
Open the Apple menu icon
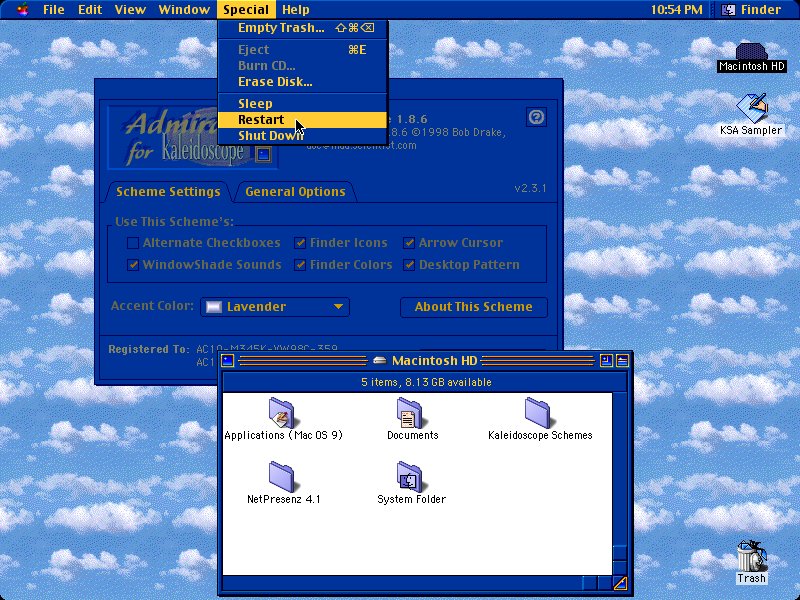(22, 9)
